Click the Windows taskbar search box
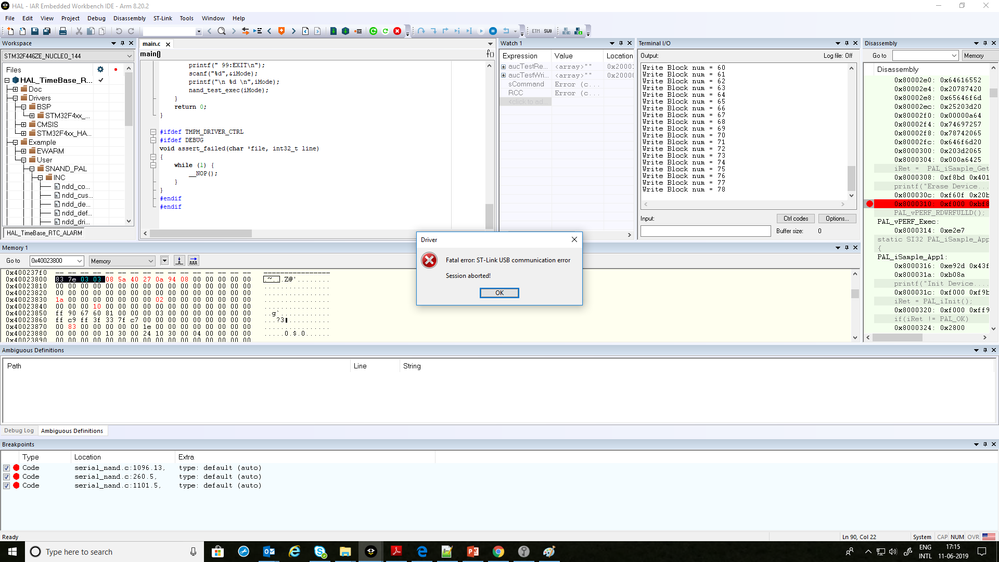 (x=113, y=552)
